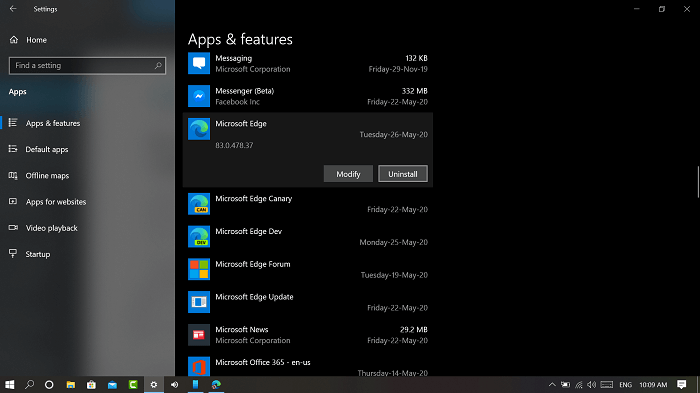Click the network tray icon
The width and height of the screenshot is (700, 393).
[x=579, y=385]
